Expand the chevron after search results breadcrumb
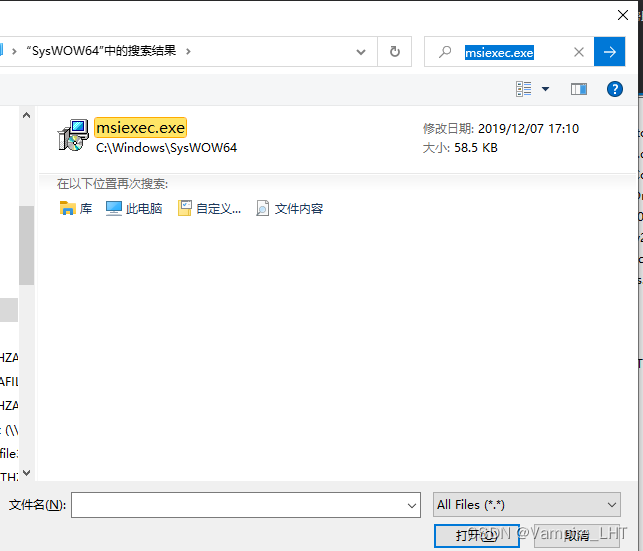This screenshot has height=551, width=643. pyautogui.click(x=188, y=52)
